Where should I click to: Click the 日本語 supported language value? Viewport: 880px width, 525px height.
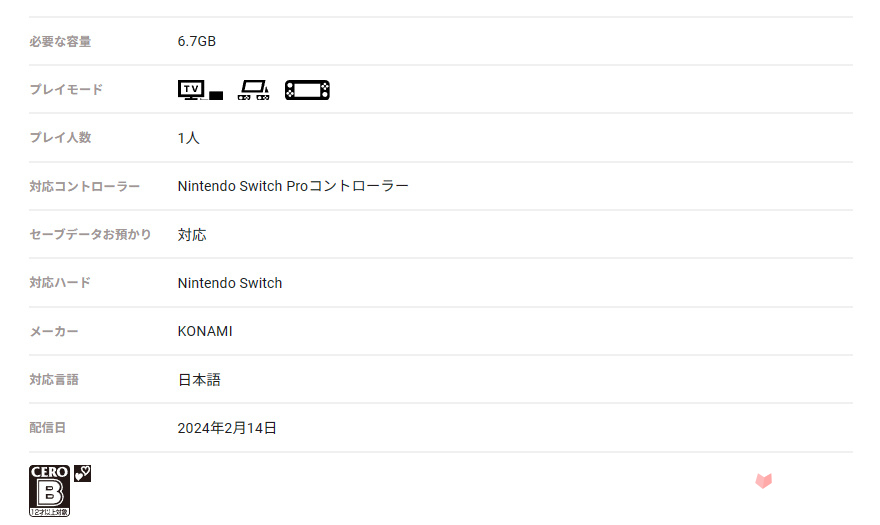pos(199,380)
